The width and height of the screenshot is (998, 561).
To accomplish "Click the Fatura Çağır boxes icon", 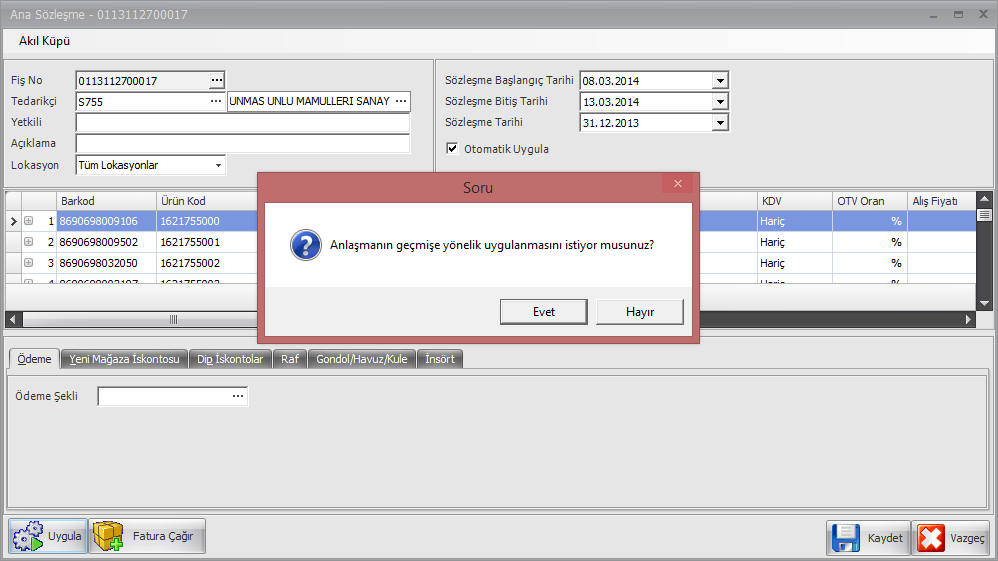I will click(x=108, y=536).
